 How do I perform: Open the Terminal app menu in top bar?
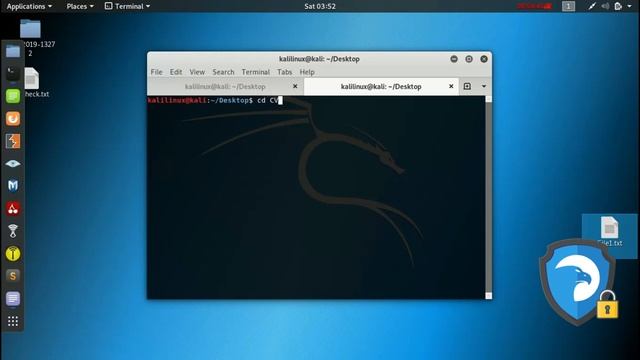[127, 6]
